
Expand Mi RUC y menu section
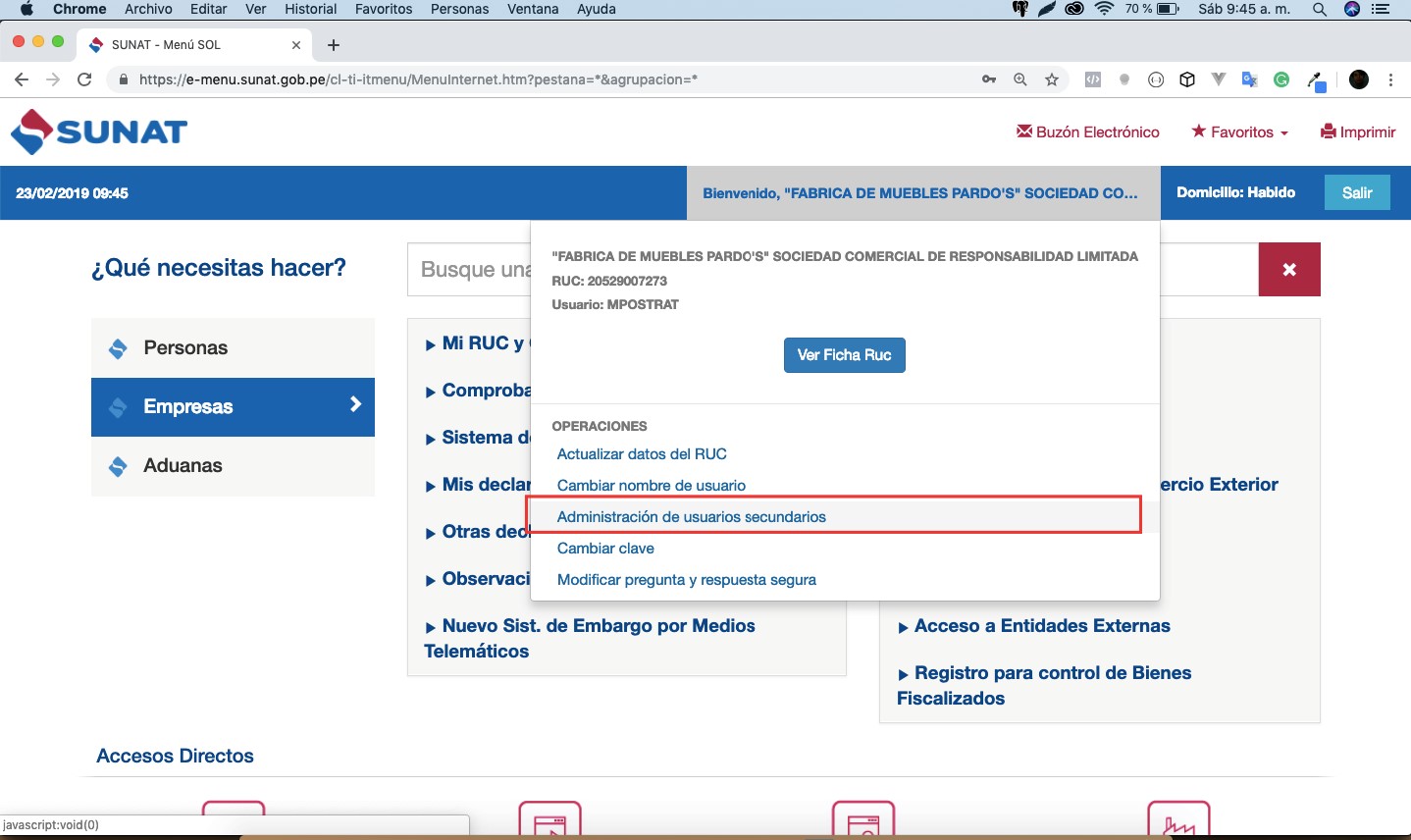477,343
